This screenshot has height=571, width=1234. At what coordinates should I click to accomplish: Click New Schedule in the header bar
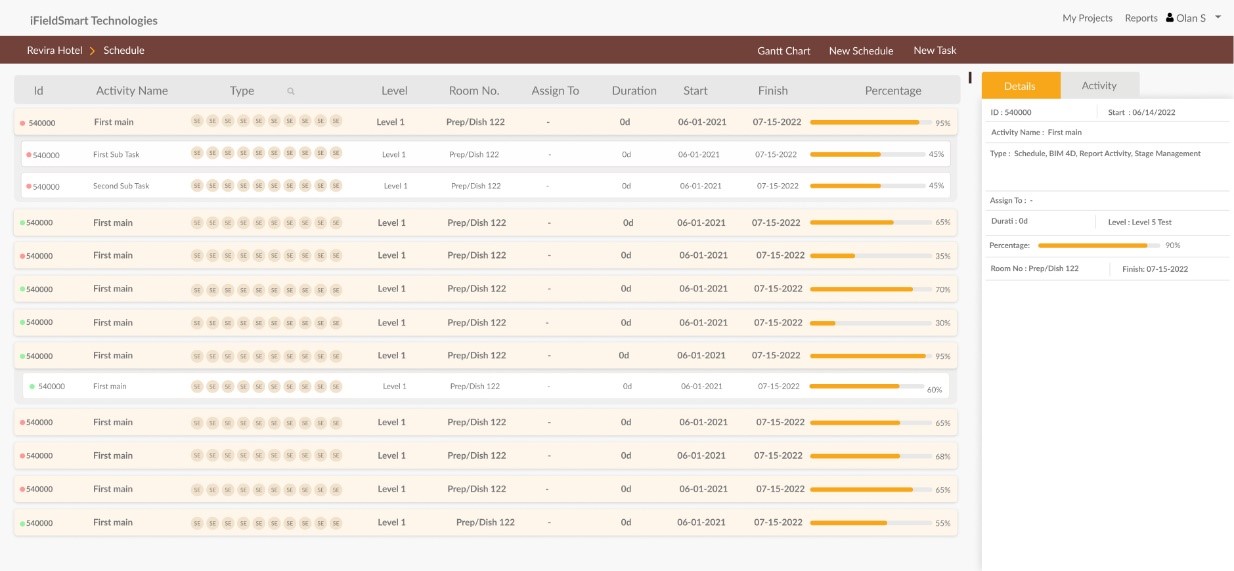(x=861, y=50)
